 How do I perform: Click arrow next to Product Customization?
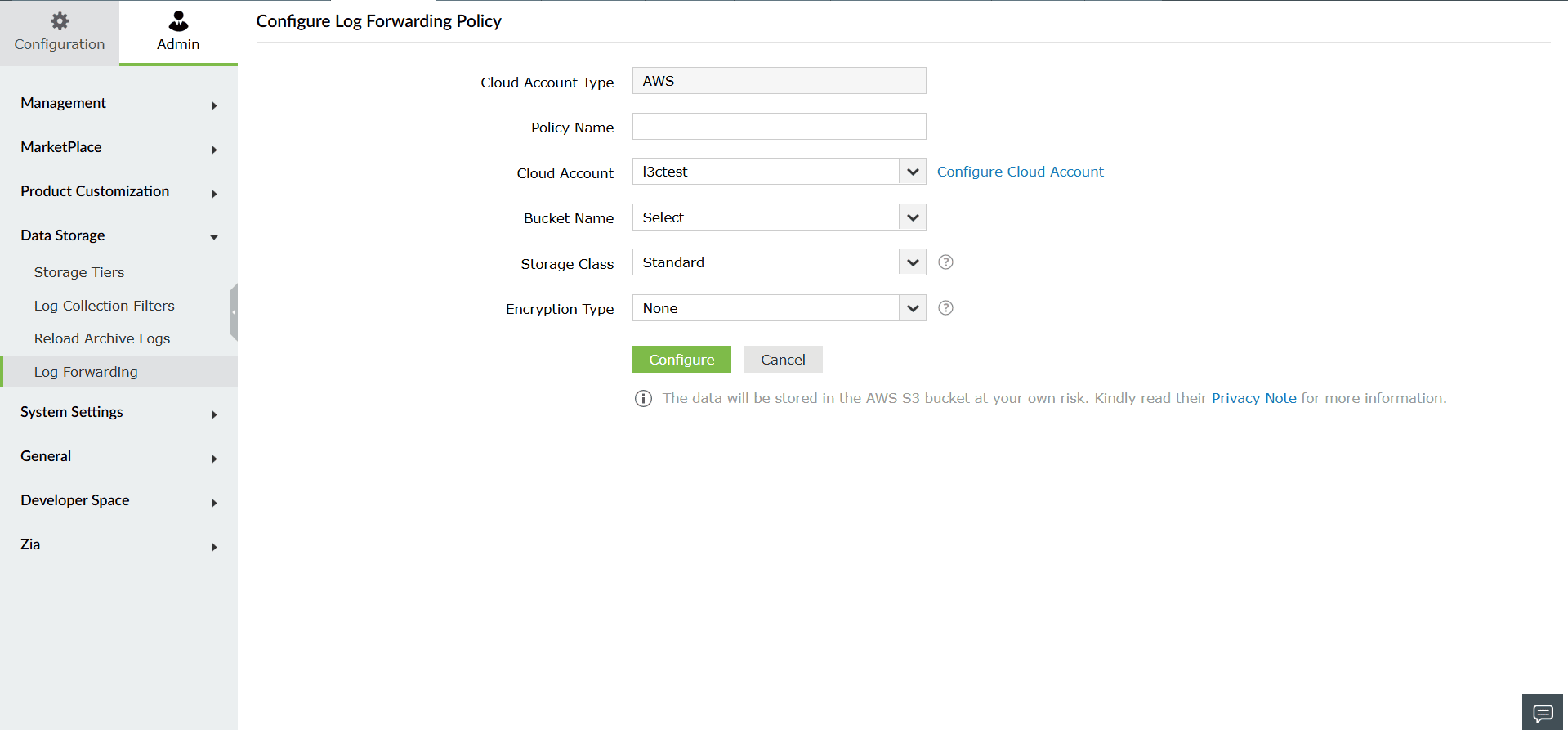coord(214,194)
